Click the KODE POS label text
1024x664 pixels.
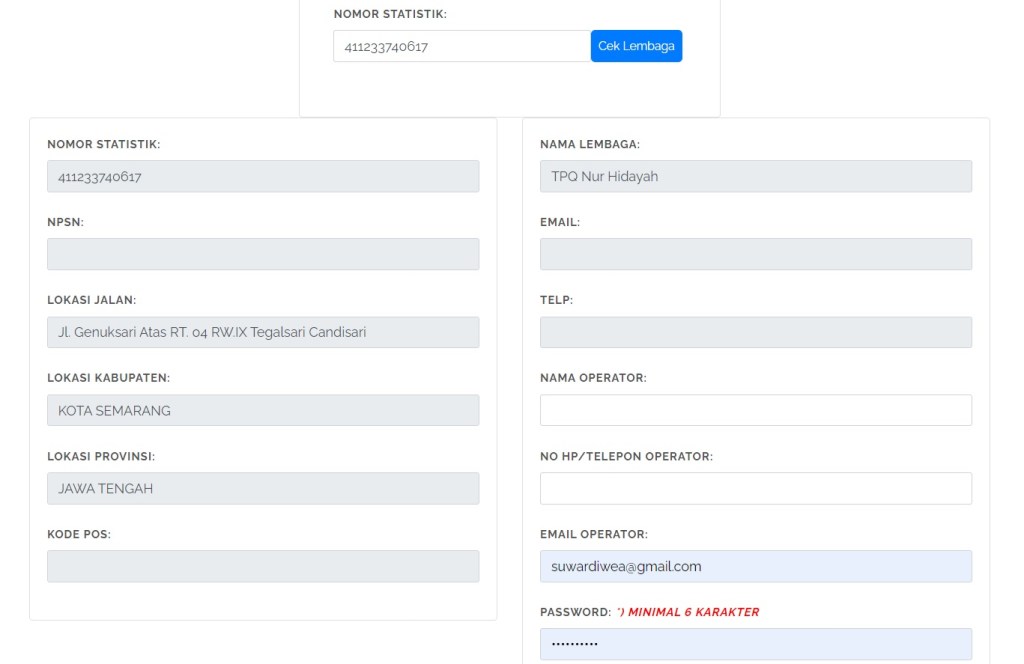click(x=79, y=534)
